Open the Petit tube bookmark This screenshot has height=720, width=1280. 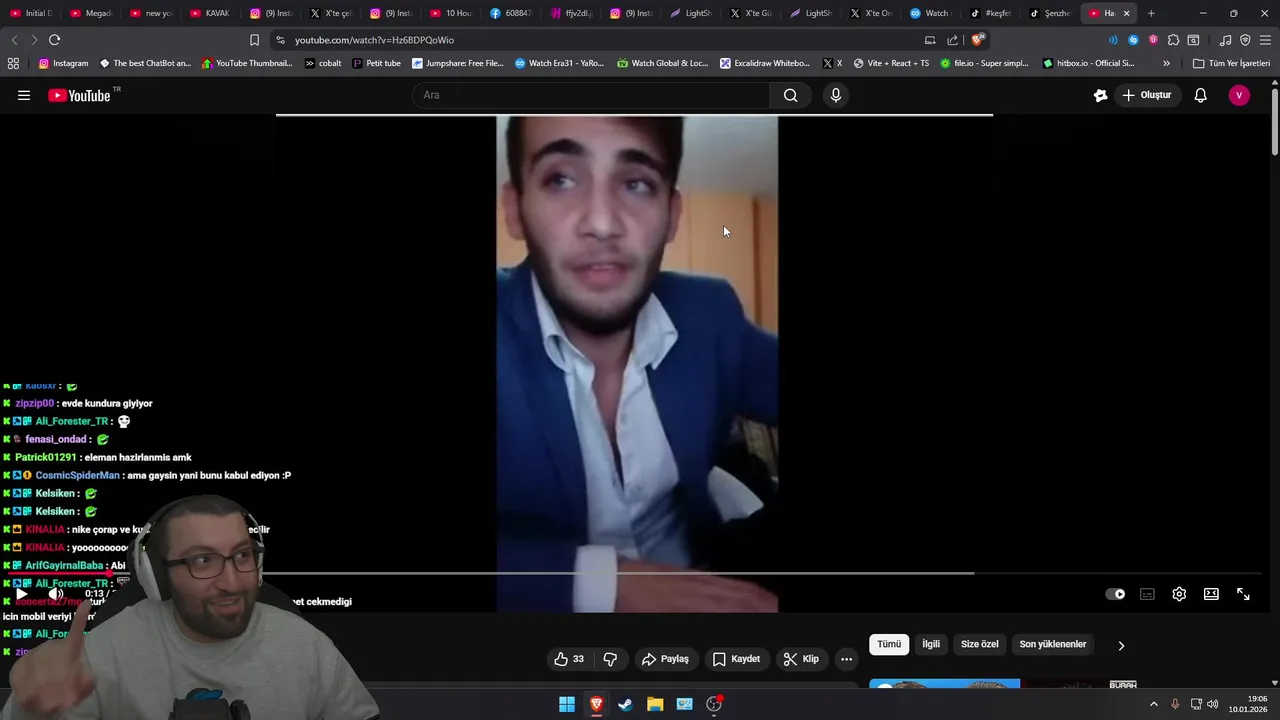pyautogui.click(x=376, y=63)
